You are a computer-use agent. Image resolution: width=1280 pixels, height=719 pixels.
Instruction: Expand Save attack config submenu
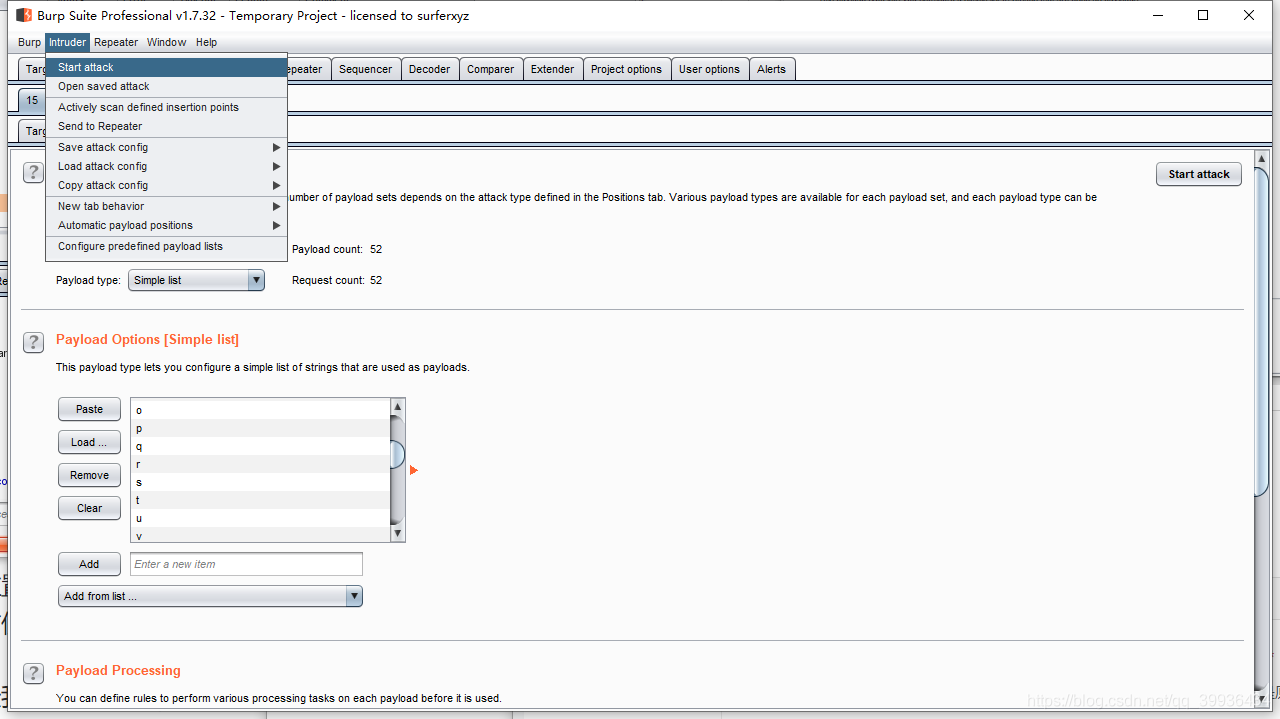click(166, 147)
